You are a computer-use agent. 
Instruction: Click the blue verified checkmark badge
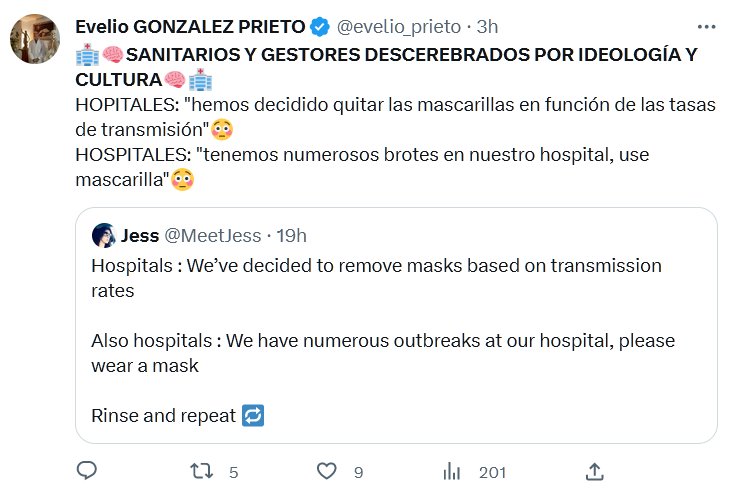(x=320, y=26)
